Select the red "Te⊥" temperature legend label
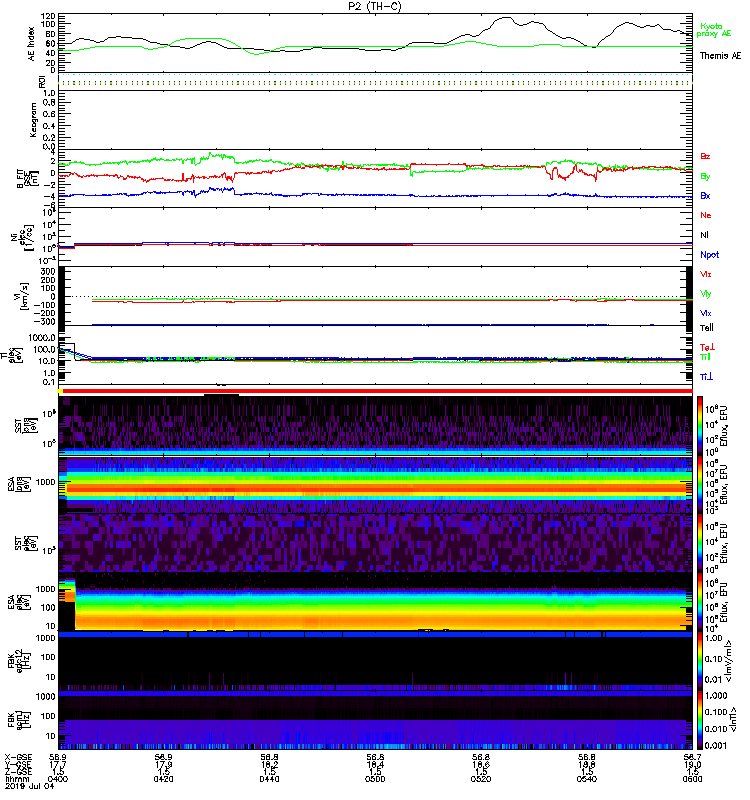This screenshot has width=750, height=800. pos(707,347)
